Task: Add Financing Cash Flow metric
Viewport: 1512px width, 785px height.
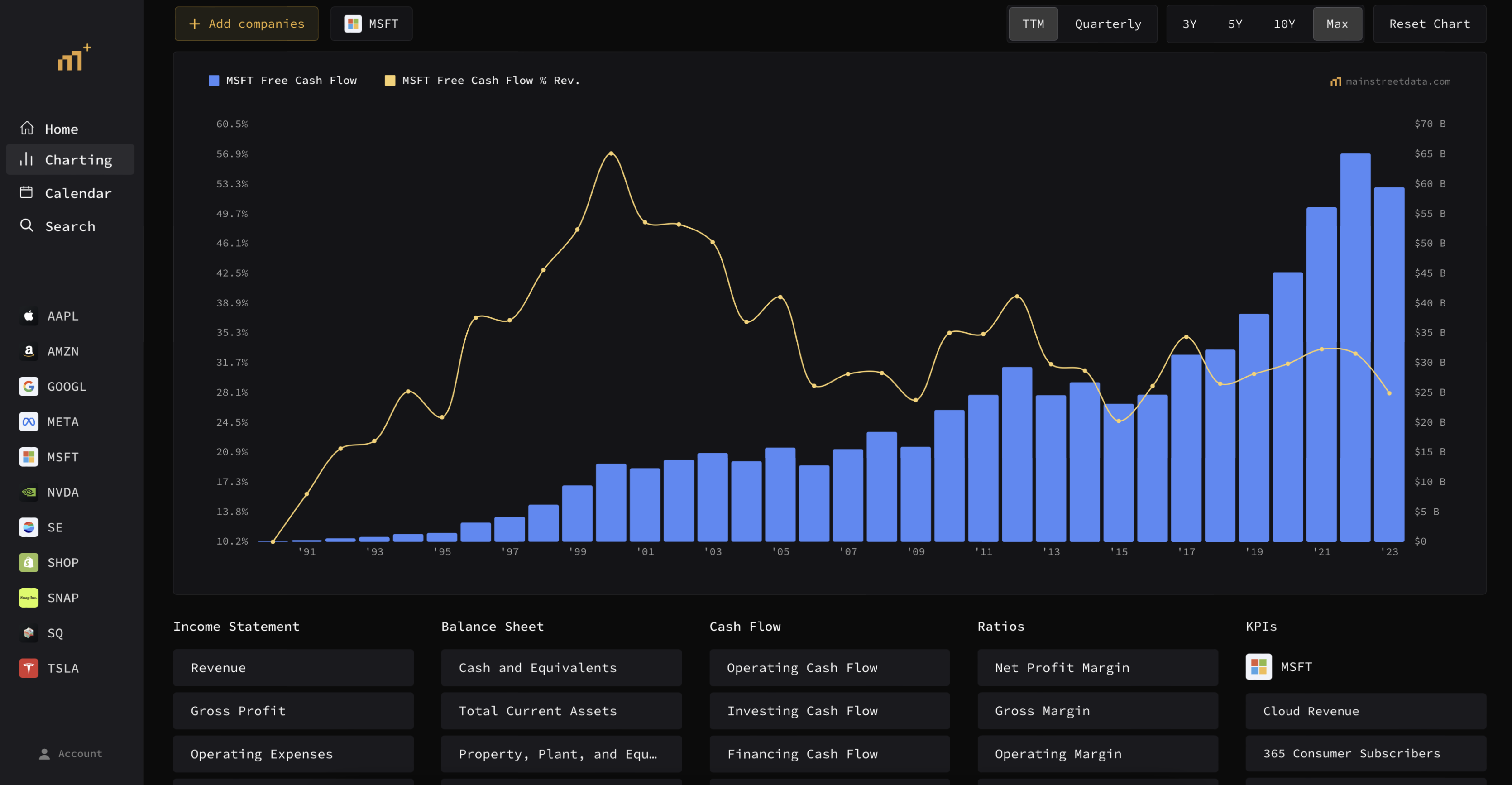Action: 829,755
